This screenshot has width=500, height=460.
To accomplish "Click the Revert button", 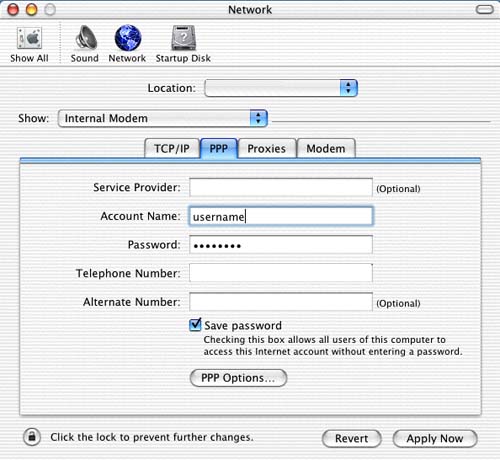I will coord(352,438).
